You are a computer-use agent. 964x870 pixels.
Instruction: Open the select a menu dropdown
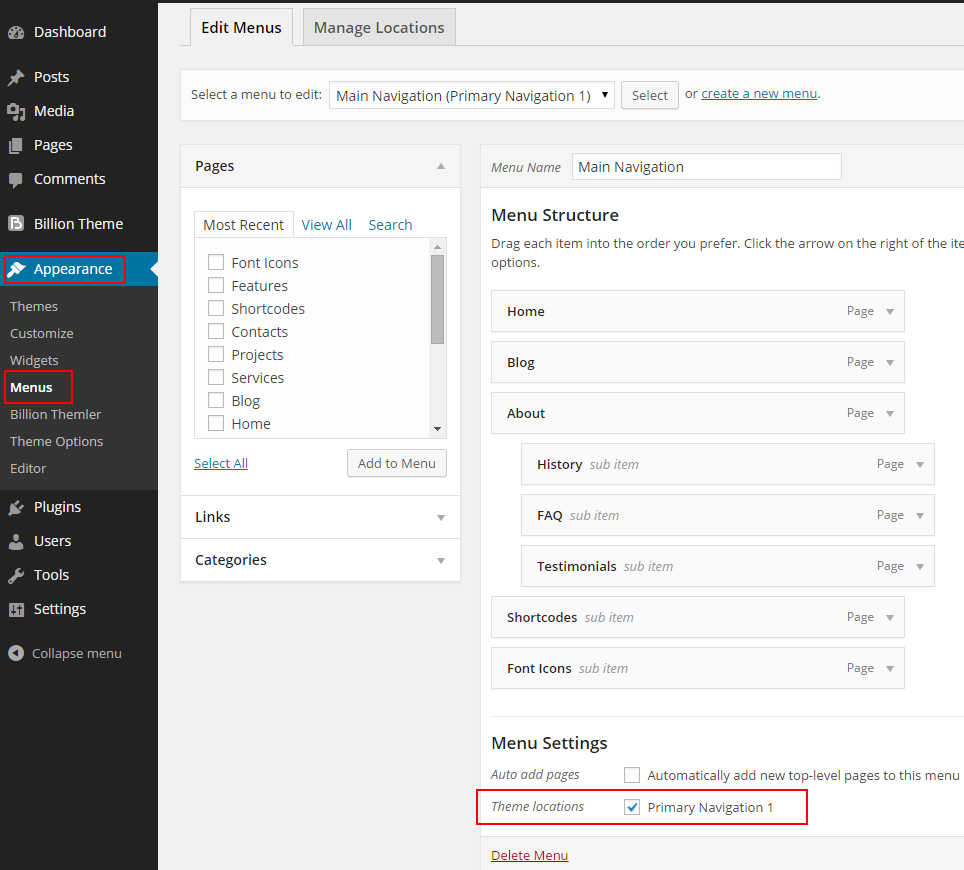click(472, 95)
